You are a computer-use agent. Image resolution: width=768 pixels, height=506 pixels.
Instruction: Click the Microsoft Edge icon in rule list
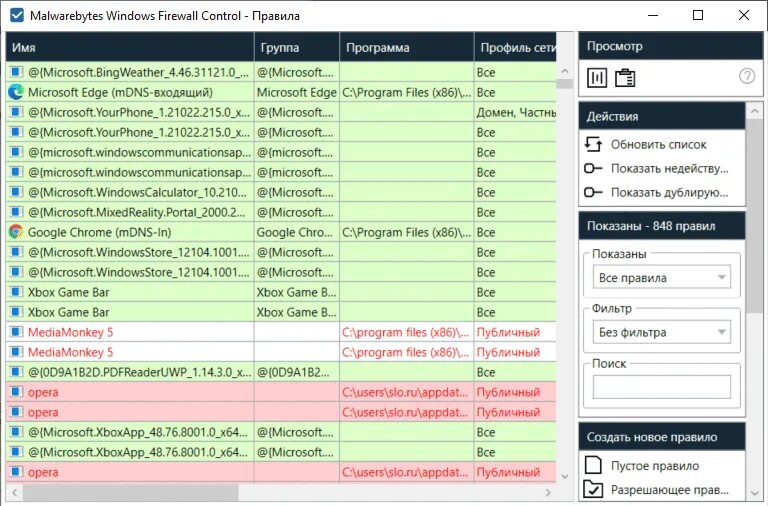16,92
